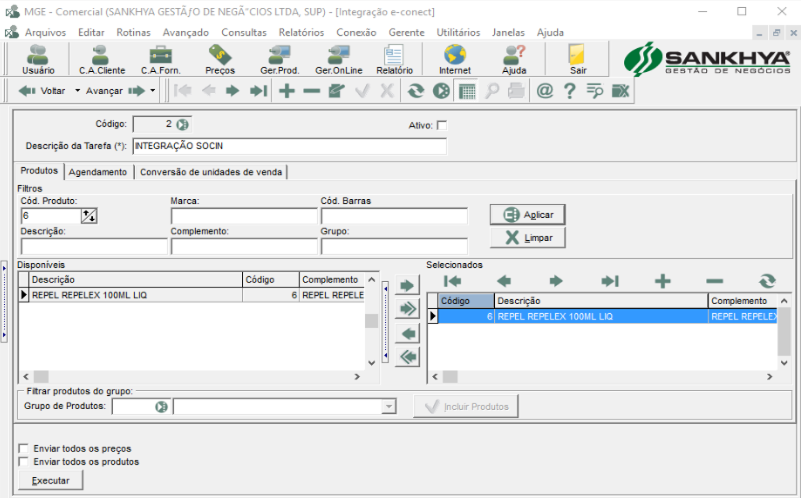Enable Enviar todos os produtos
The image size is (801, 498).
[23, 461]
